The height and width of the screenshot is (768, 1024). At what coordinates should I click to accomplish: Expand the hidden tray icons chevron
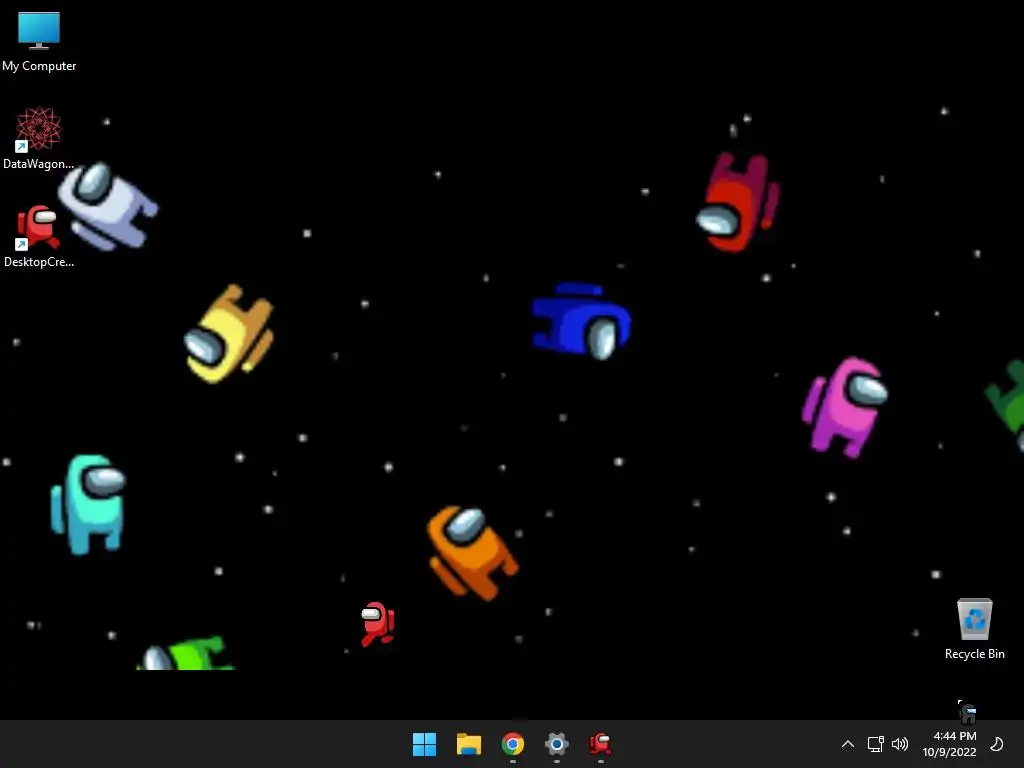pyautogui.click(x=848, y=744)
